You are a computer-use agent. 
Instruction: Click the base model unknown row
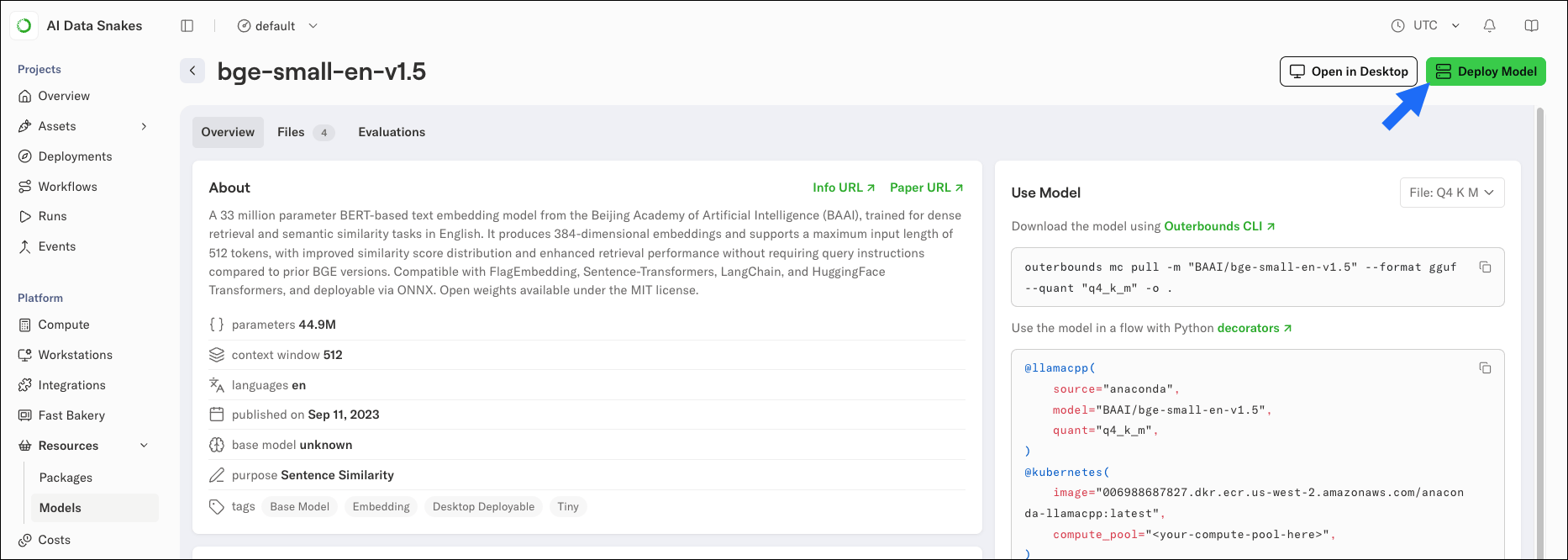(x=587, y=445)
